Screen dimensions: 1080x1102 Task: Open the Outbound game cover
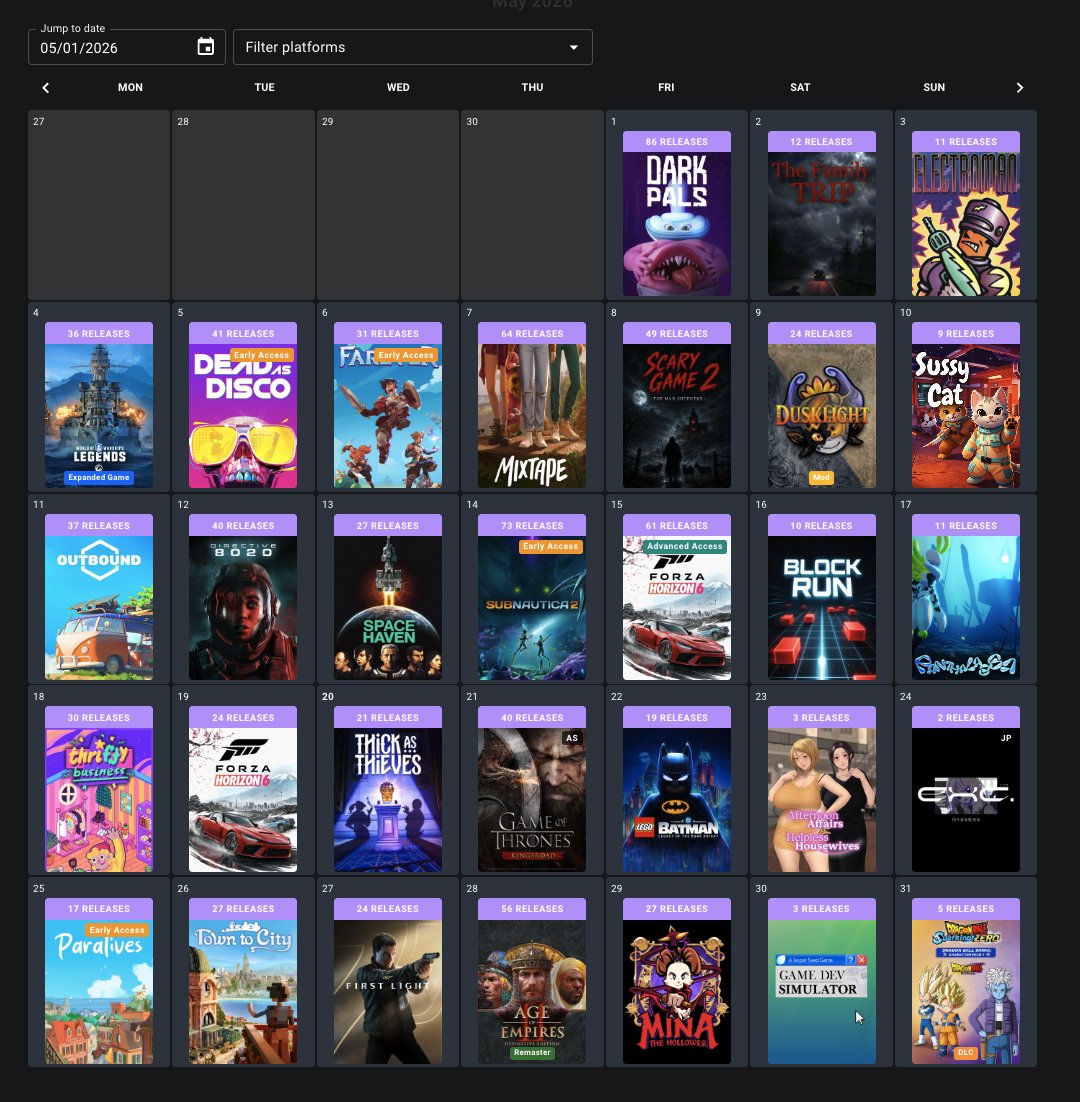[x=98, y=607]
